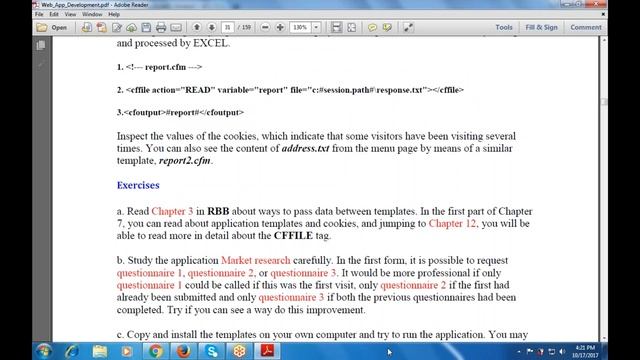Show page thumbnails in left navigation pane
640x360 pixels.
[41, 45]
